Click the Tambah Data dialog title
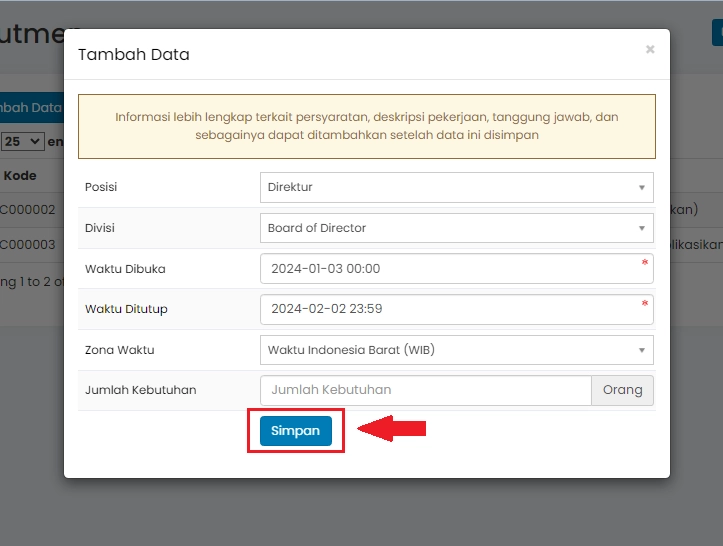The image size is (723, 546). 134,54
